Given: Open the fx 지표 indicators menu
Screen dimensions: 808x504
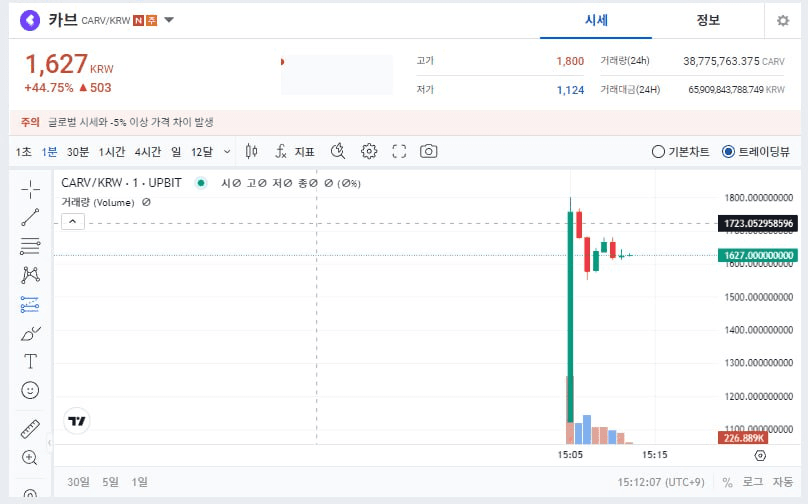Looking at the screenshot, I should point(295,152).
